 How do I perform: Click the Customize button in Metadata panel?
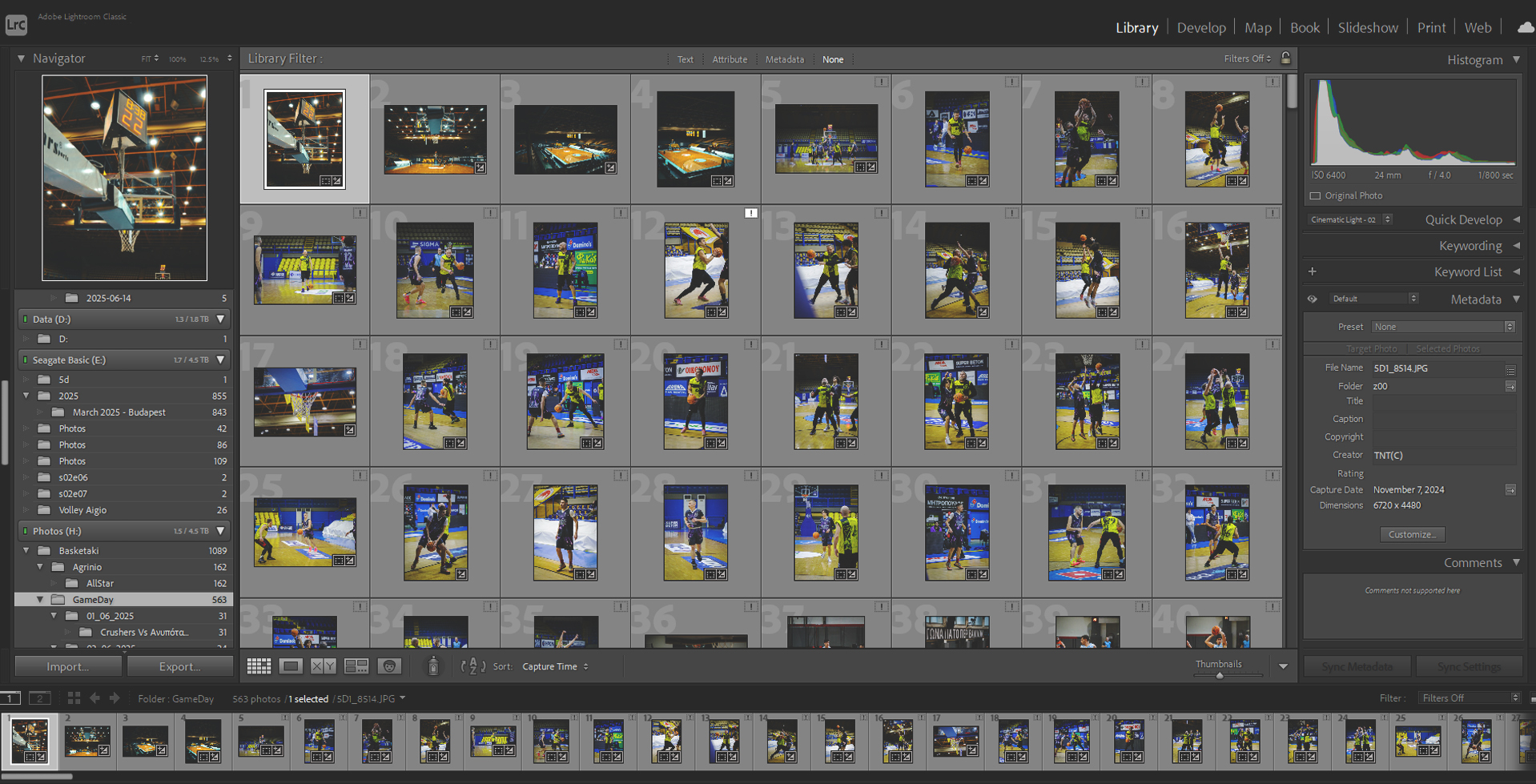tap(1412, 534)
